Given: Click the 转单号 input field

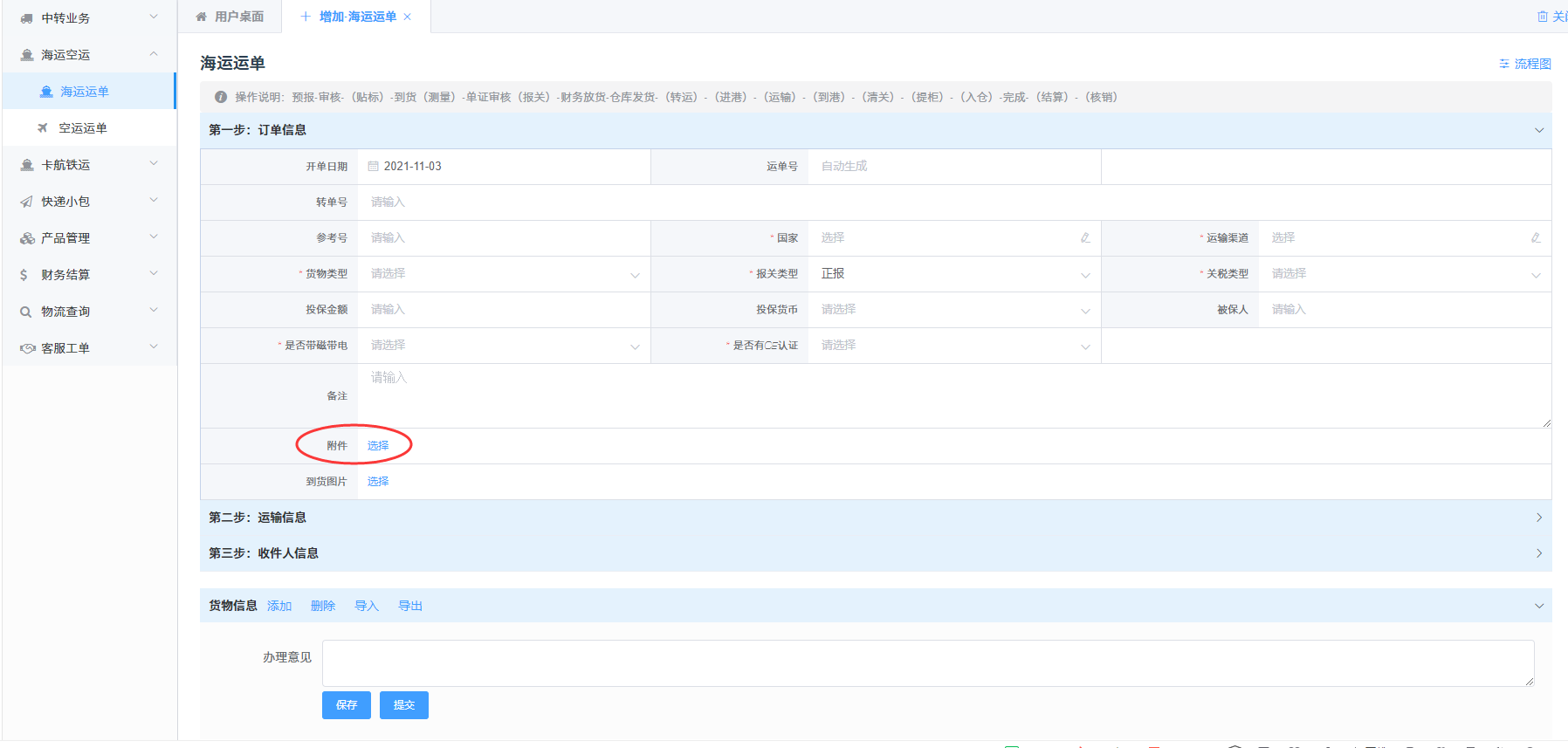Looking at the screenshot, I should 954,202.
